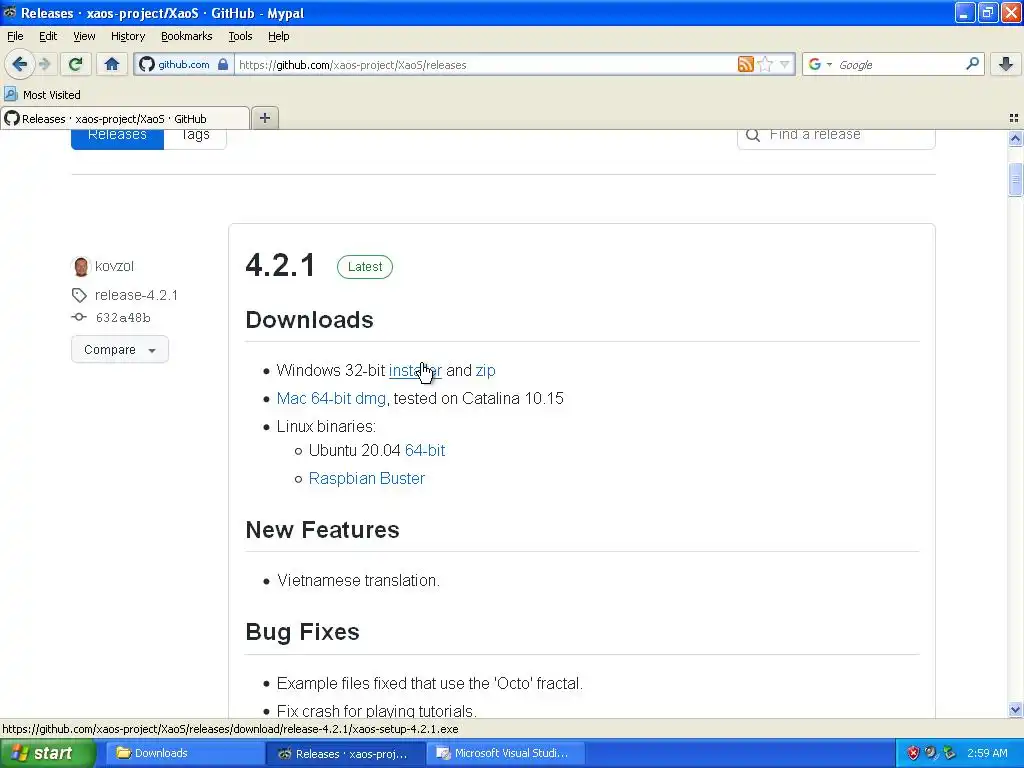1024x768 pixels.
Task: Download Ubuntu 20.04 64-bit binary link
Action: point(425,451)
